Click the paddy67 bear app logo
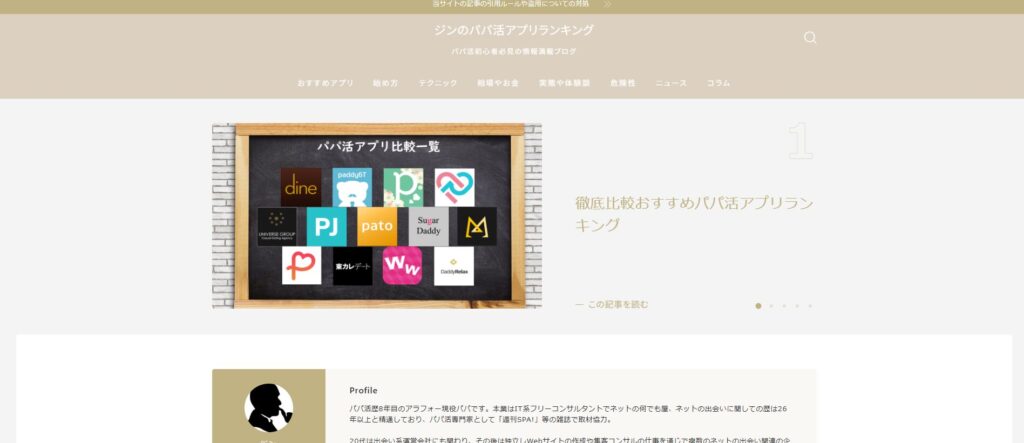The width and height of the screenshot is (1024, 443). tap(352, 187)
